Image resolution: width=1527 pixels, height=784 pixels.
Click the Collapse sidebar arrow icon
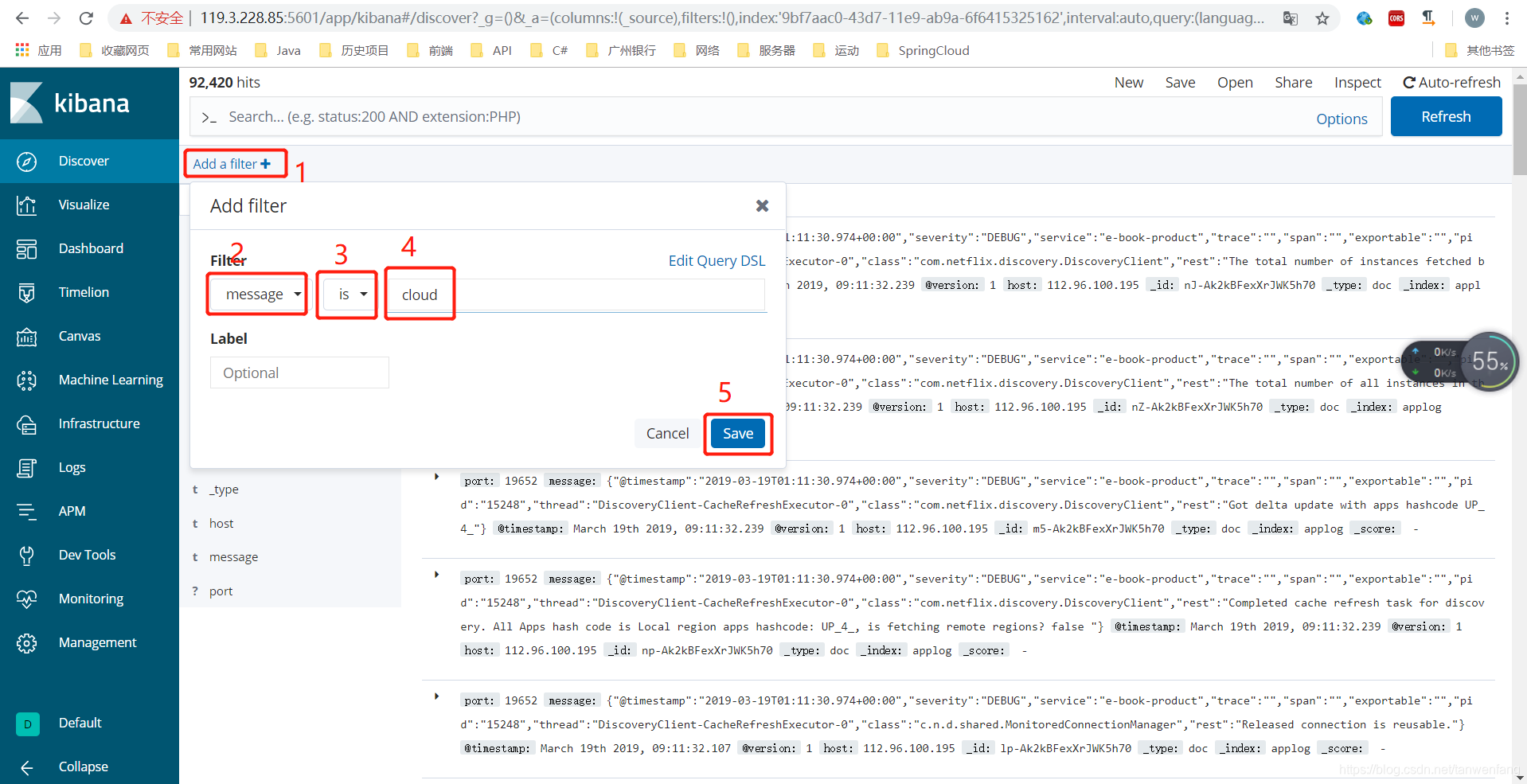pos(26,767)
